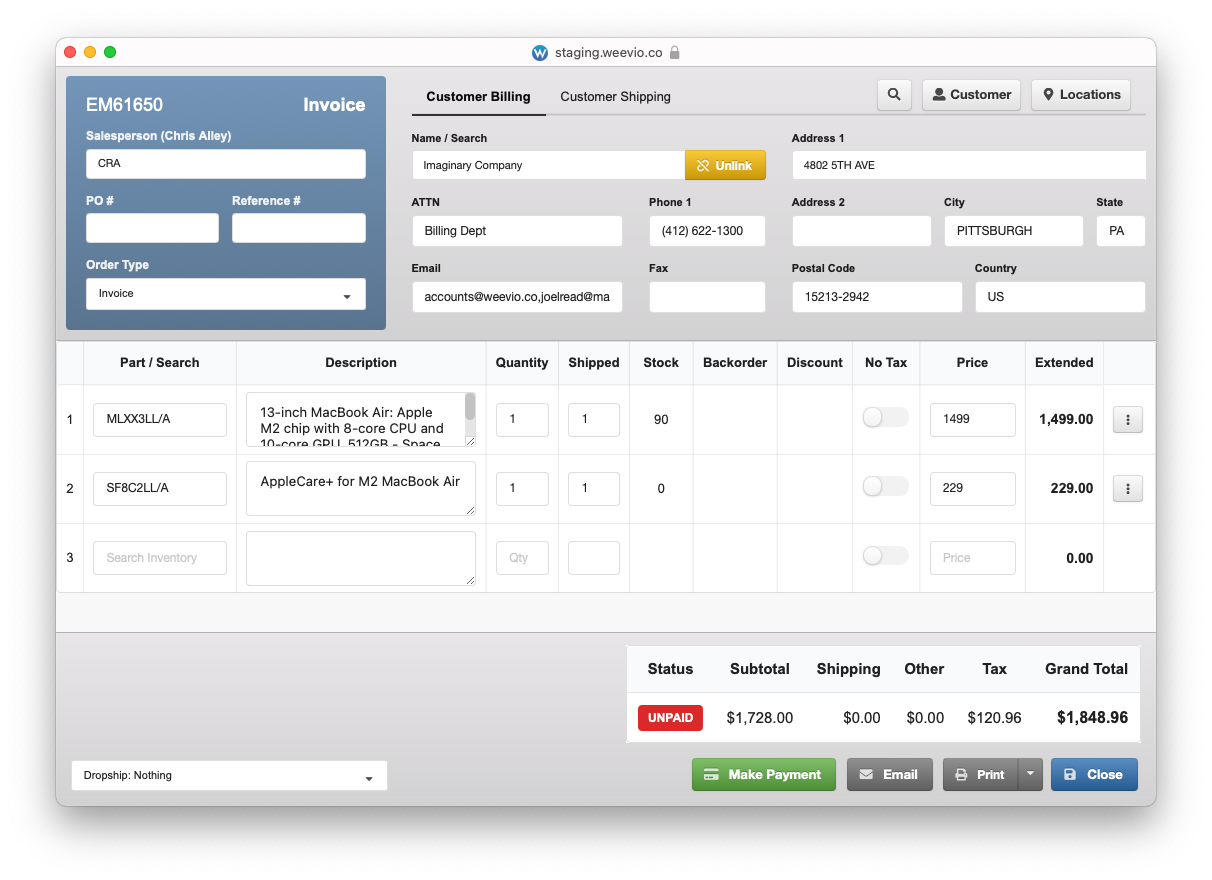Click the Phone 1 field
1212x880 pixels.
[707, 231]
